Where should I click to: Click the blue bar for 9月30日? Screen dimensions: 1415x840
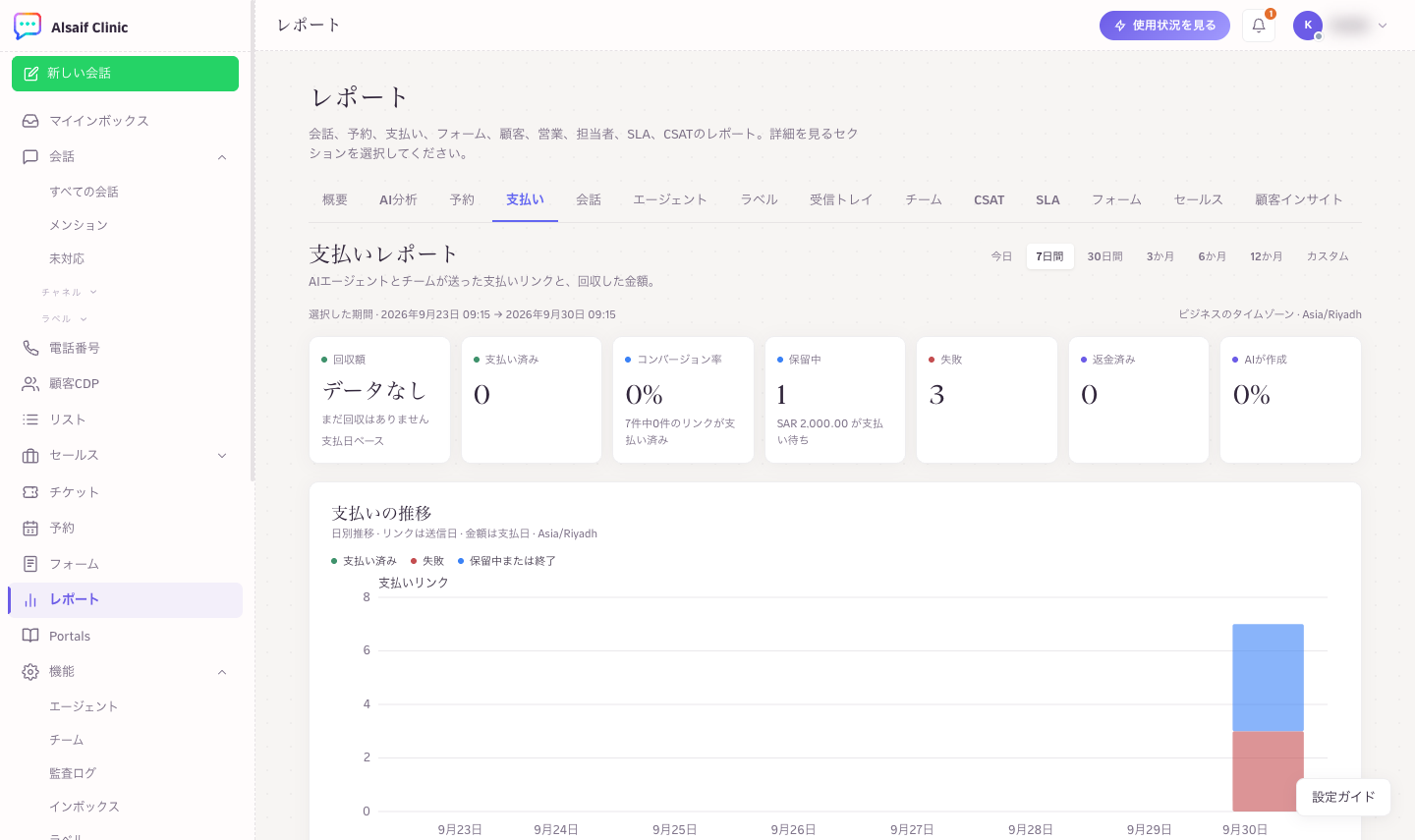click(1268, 678)
